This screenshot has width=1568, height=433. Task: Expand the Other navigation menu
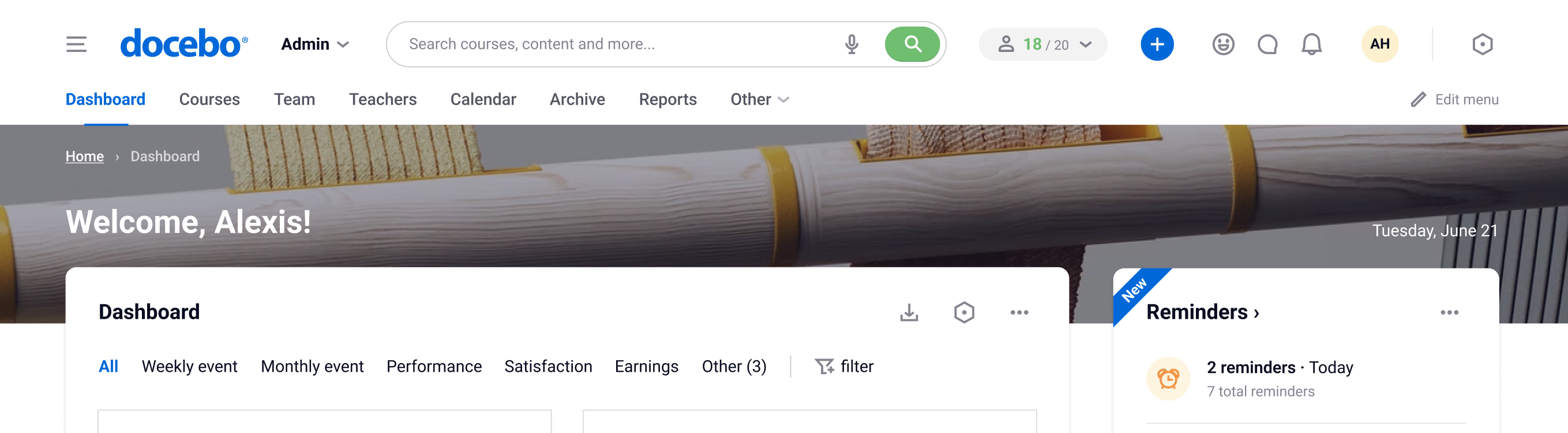(759, 99)
